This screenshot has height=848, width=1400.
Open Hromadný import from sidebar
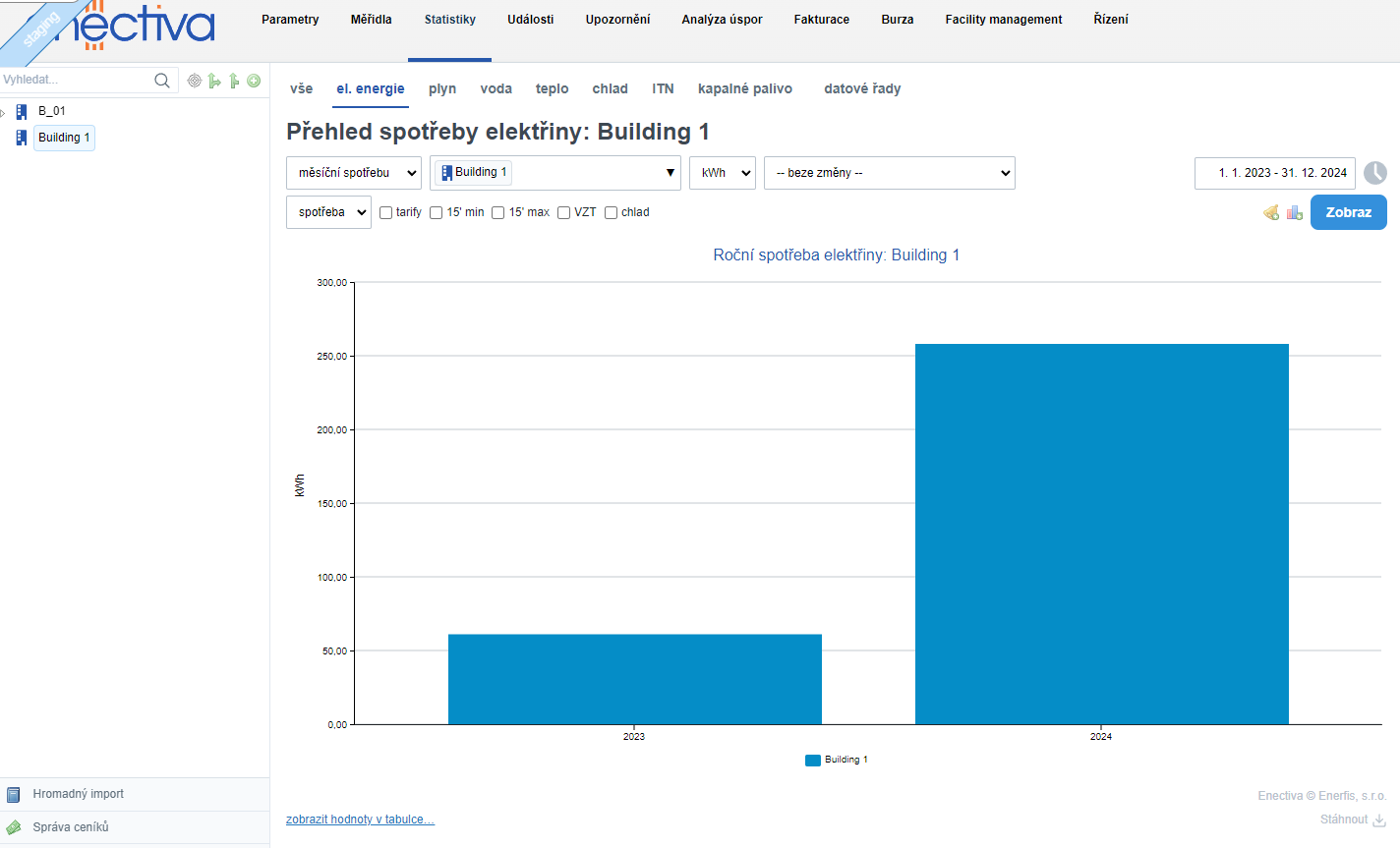[x=79, y=794]
